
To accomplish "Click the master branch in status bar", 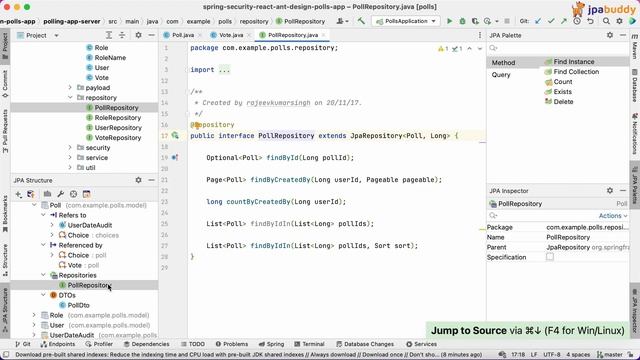I will point(609,354).
